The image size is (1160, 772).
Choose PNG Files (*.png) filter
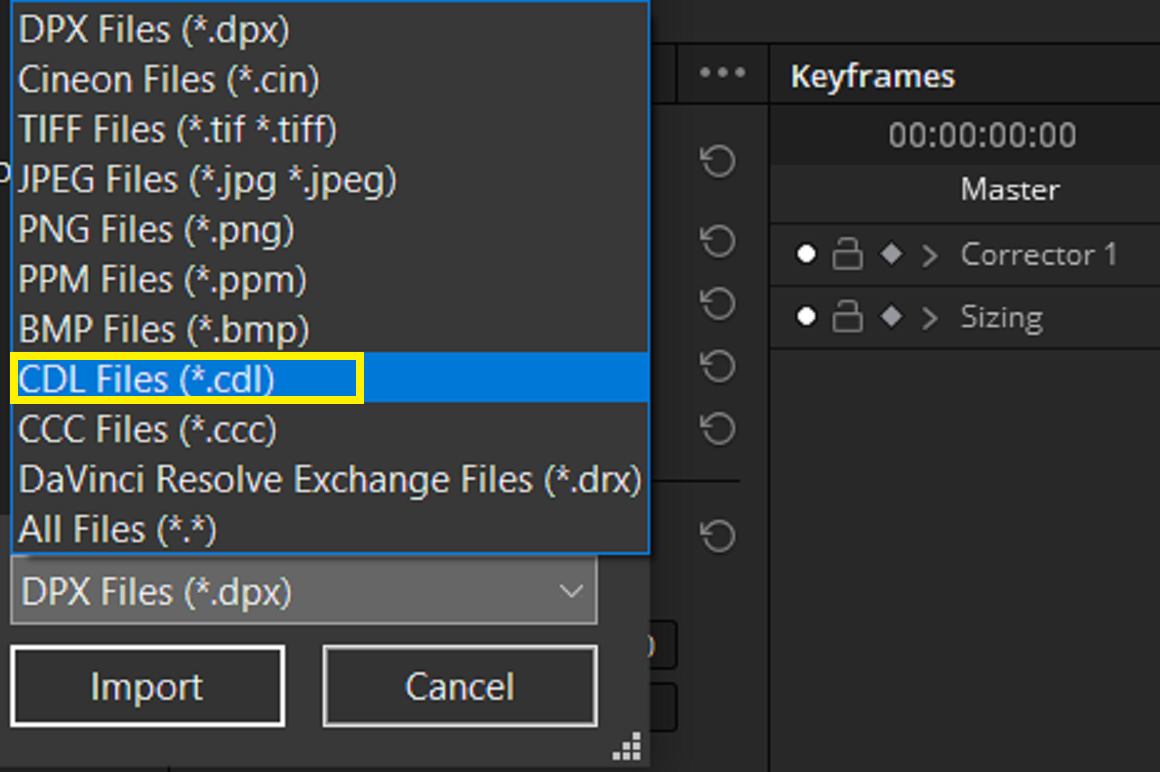point(330,229)
